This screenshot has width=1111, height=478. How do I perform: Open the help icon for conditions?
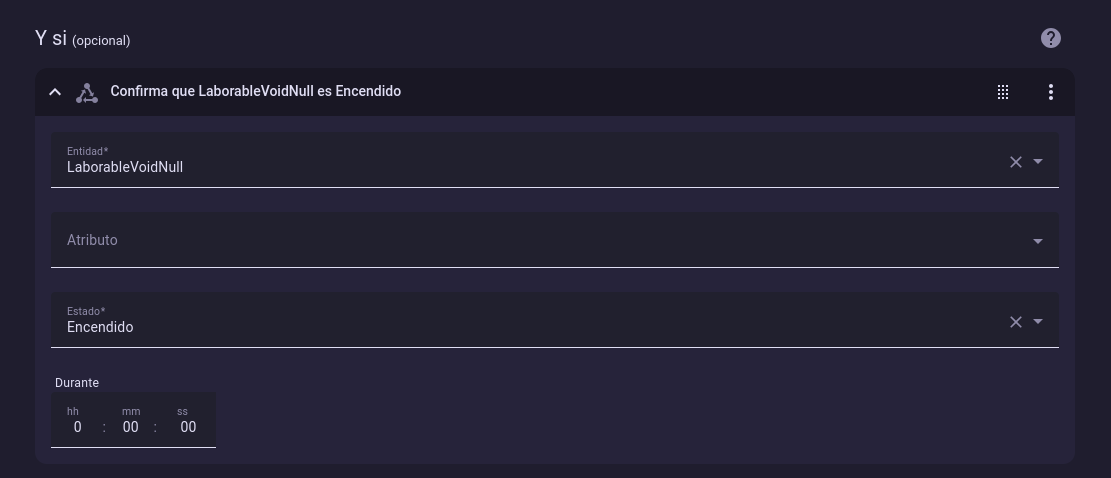[1050, 38]
